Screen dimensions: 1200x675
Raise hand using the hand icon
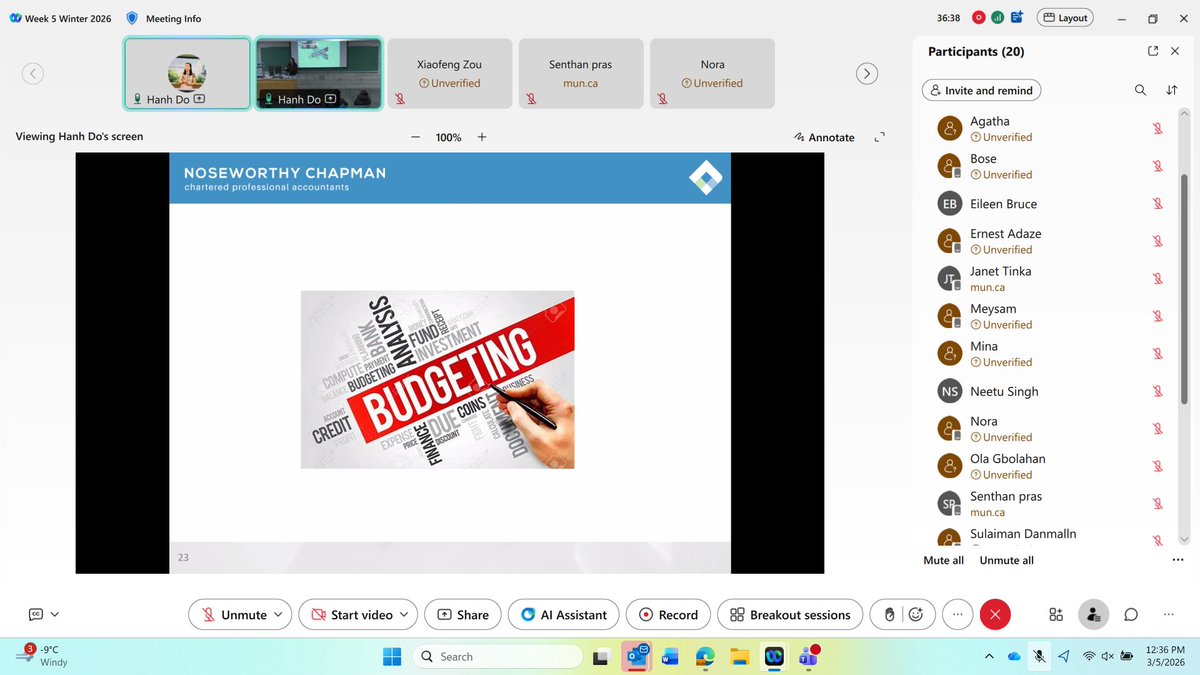889,615
